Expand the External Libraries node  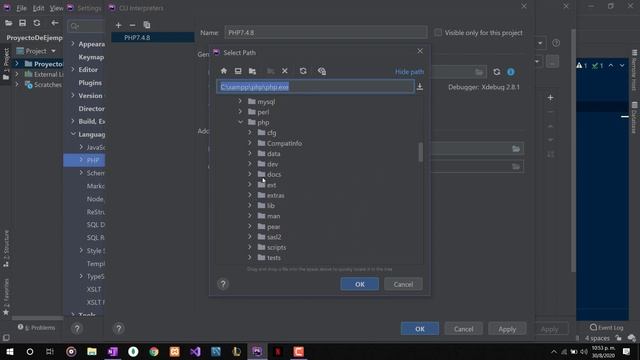[x=17, y=74]
